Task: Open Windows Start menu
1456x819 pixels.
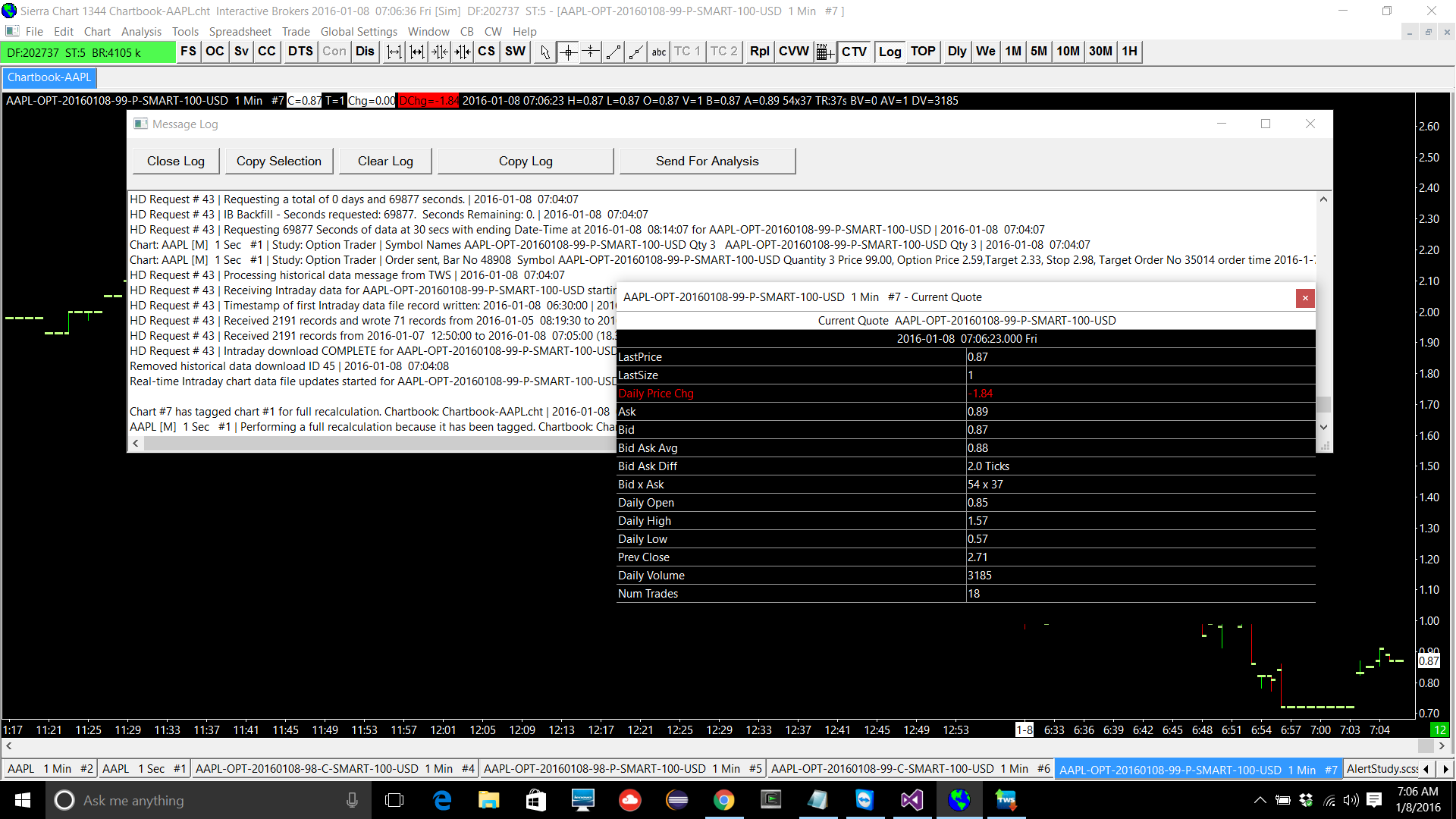Action: click(23, 800)
